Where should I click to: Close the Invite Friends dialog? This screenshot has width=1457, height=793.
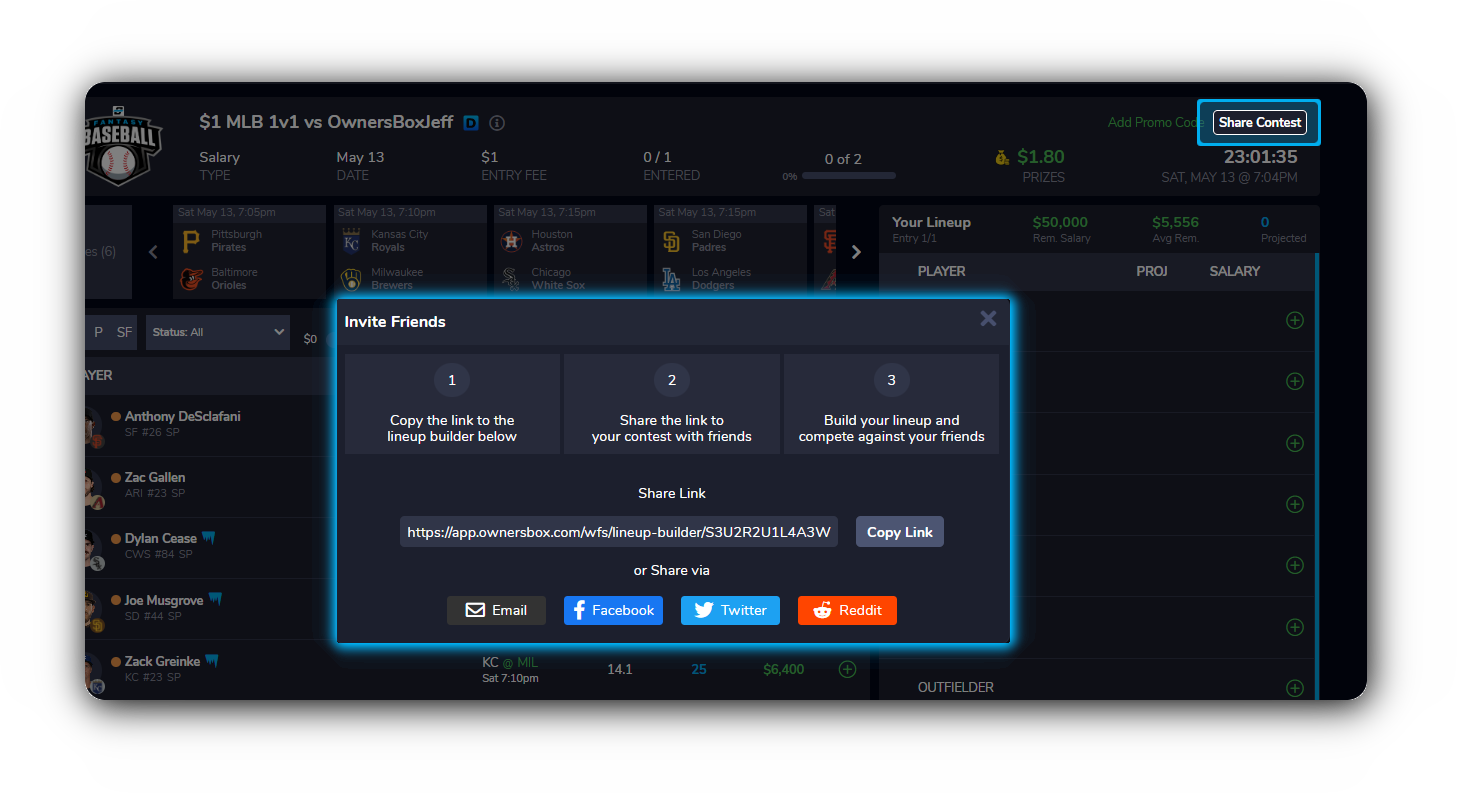click(988, 319)
